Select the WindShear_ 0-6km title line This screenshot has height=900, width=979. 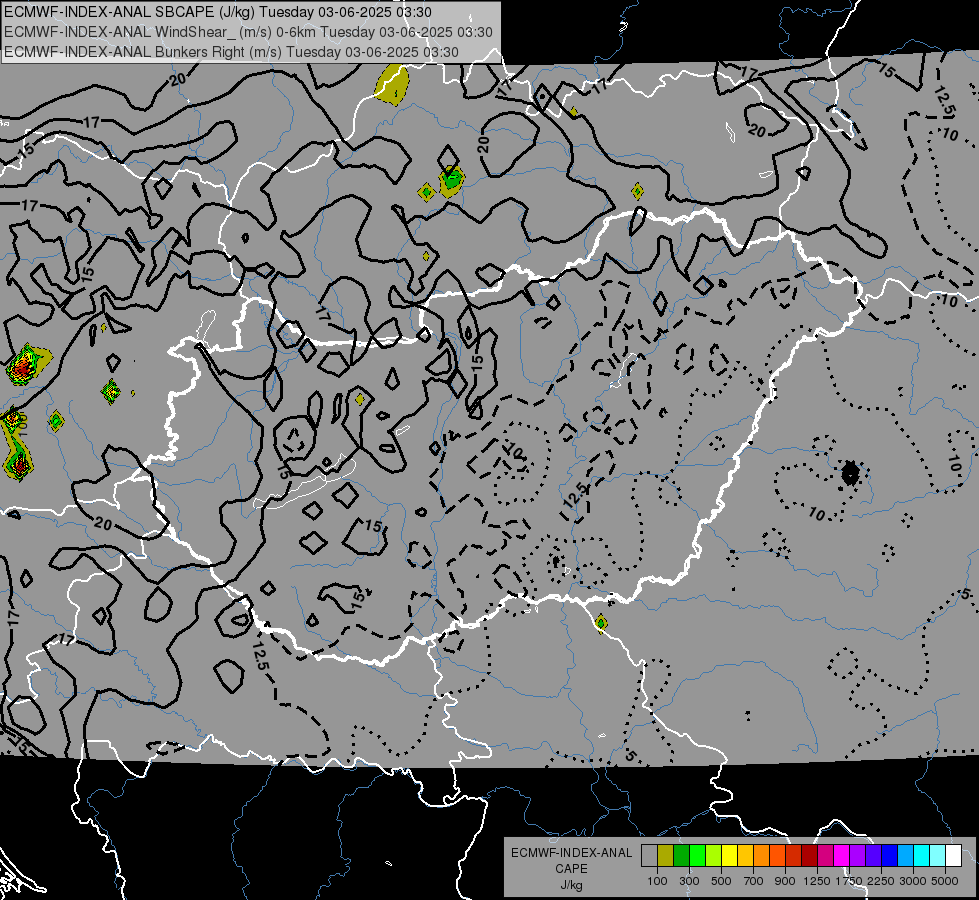point(248,32)
